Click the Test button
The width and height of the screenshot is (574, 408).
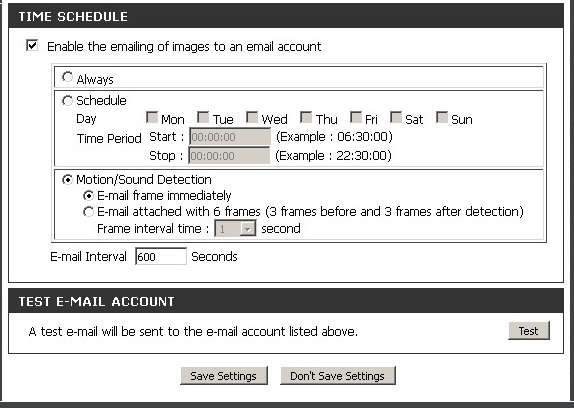(x=529, y=331)
